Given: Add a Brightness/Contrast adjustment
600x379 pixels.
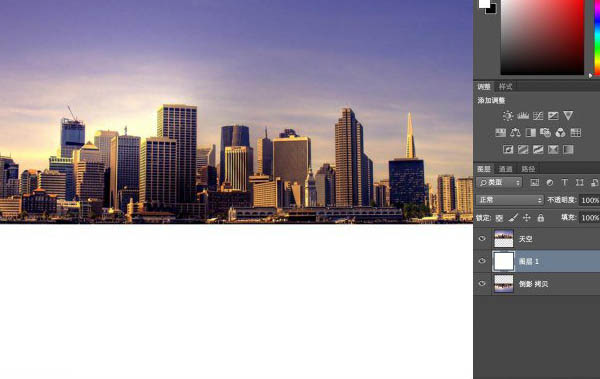Looking at the screenshot, I should [x=507, y=116].
